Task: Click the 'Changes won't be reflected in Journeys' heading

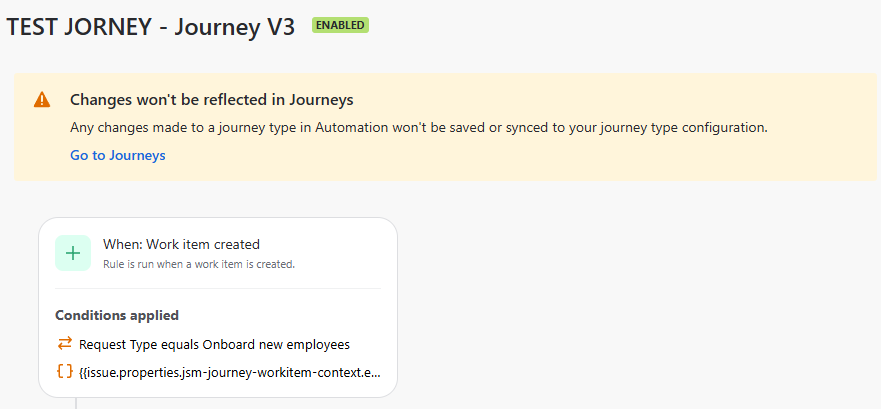Action: (x=211, y=100)
